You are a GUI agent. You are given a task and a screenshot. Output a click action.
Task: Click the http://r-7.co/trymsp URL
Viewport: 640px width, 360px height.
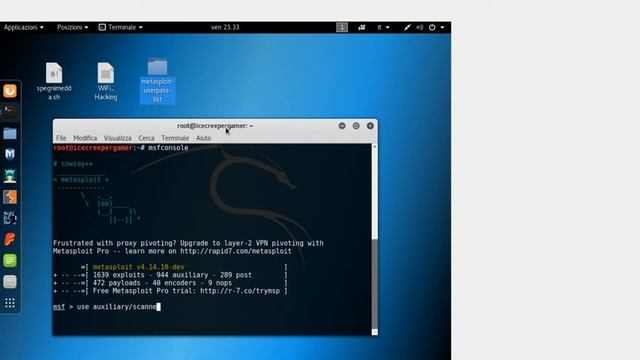240,291
